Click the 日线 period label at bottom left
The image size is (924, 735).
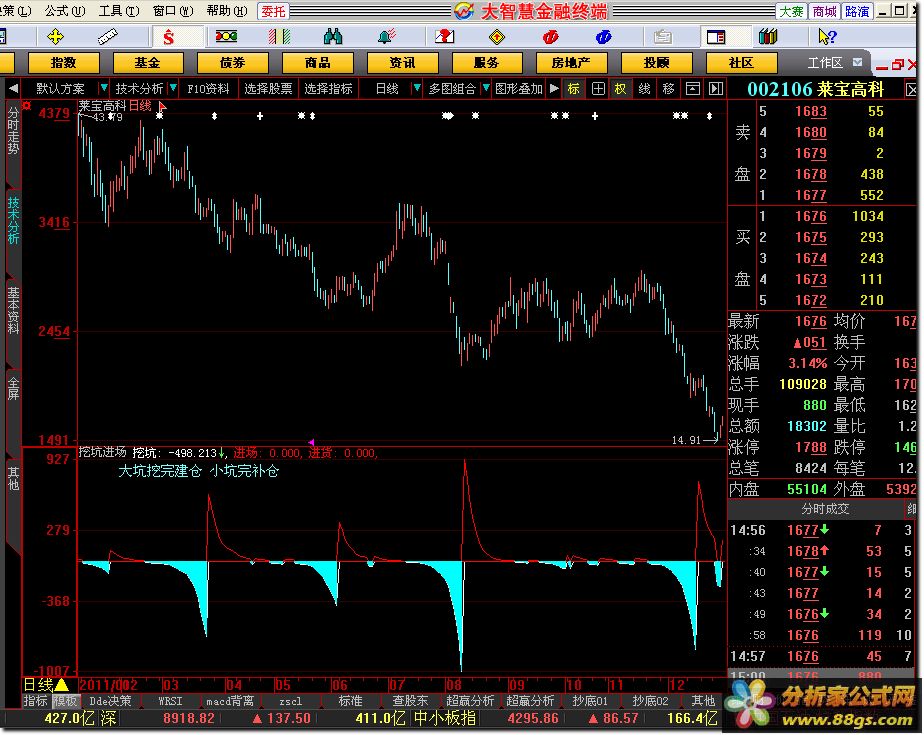38,685
